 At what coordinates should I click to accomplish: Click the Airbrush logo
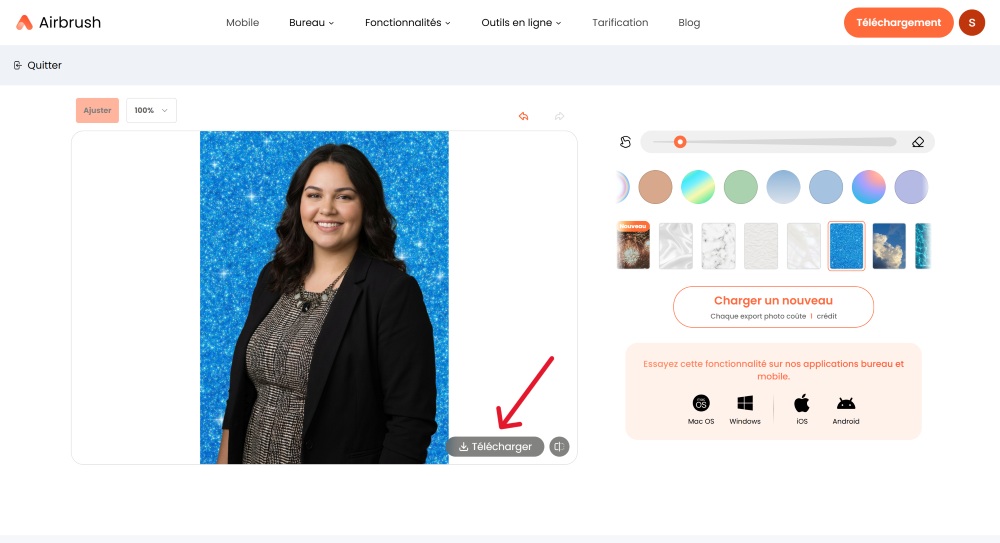point(58,22)
